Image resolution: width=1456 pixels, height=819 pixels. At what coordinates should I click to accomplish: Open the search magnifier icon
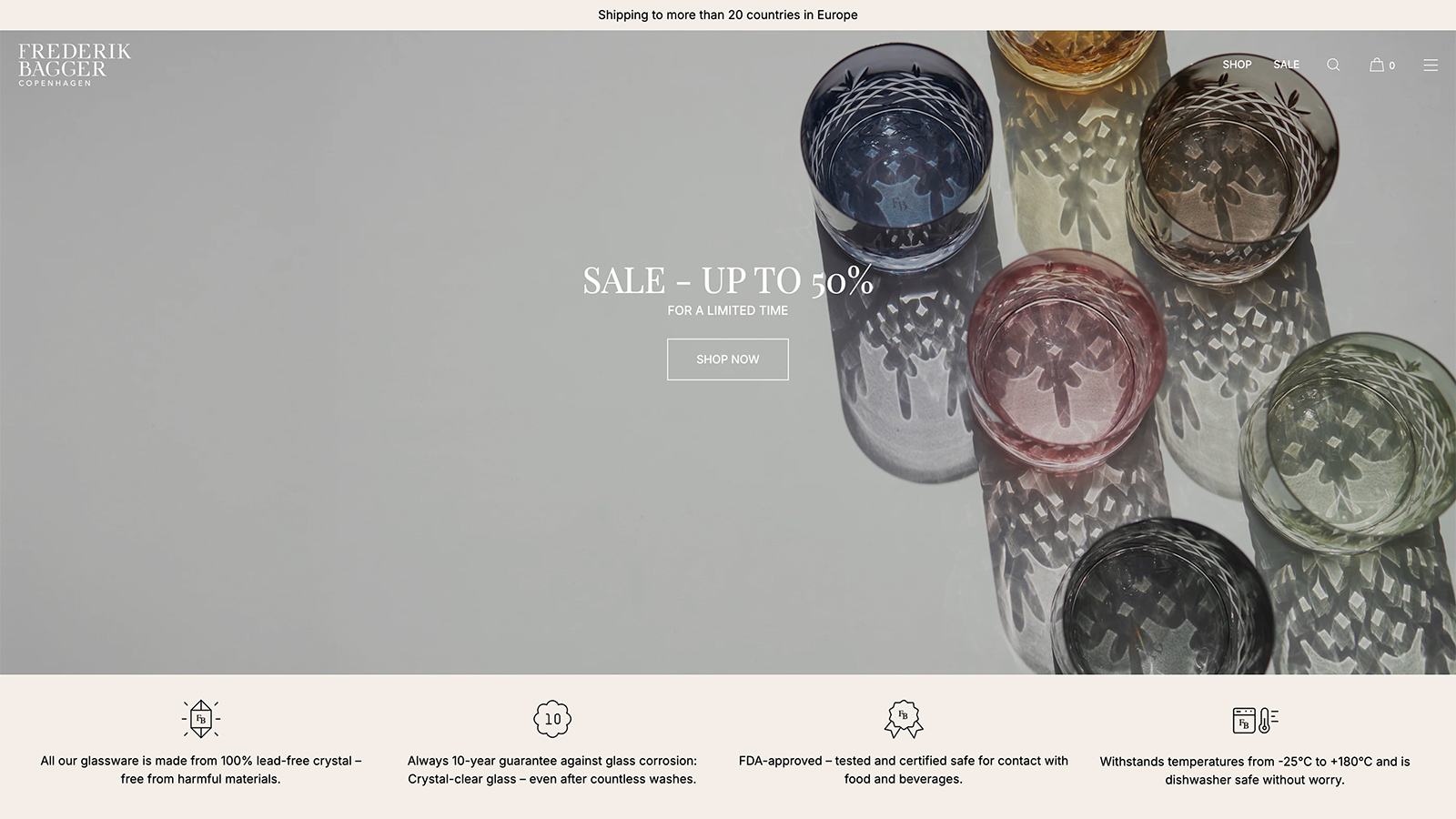tap(1333, 65)
